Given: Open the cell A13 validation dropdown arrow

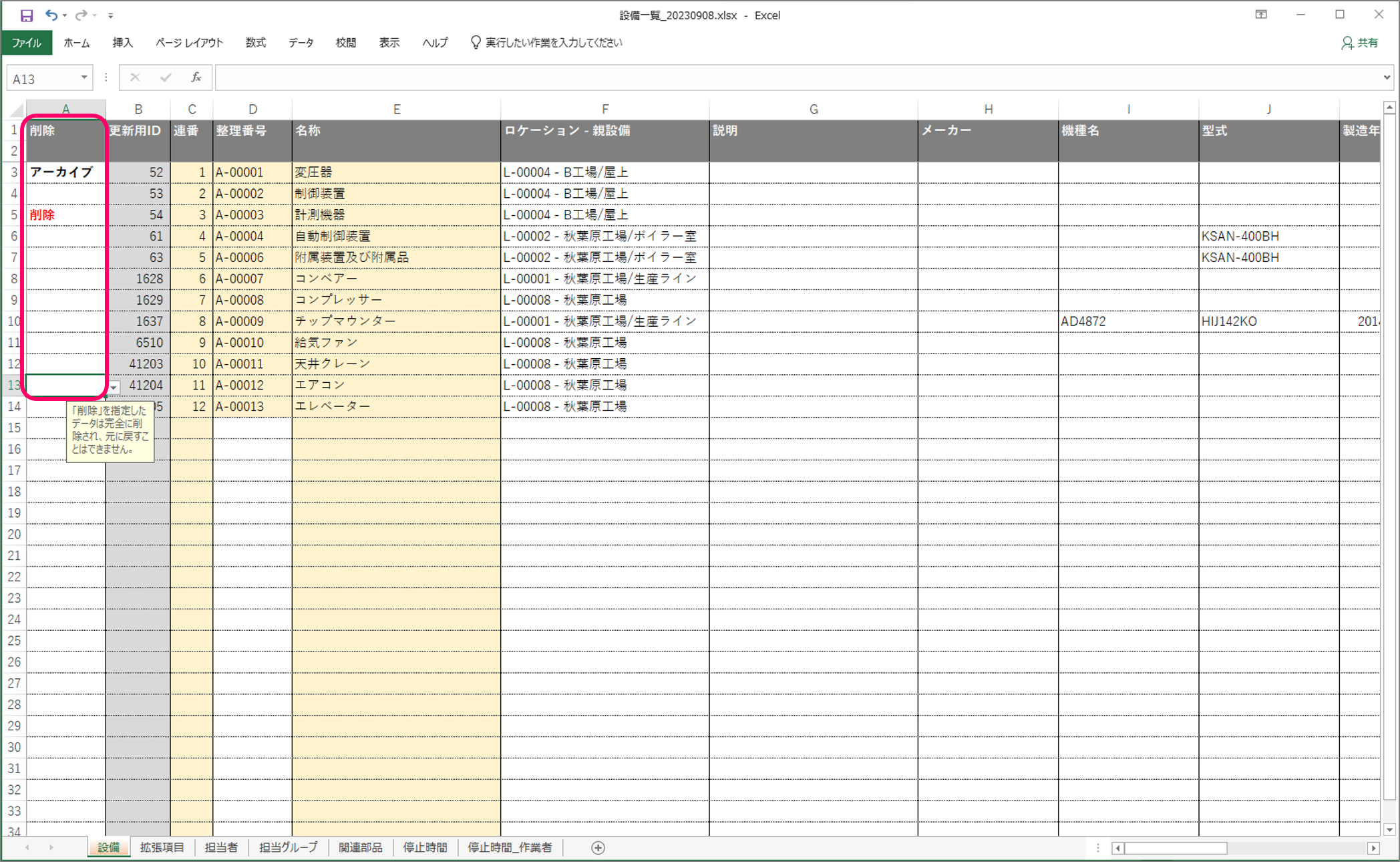Looking at the screenshot, I should pyautogui.click(x=114, y=387).
